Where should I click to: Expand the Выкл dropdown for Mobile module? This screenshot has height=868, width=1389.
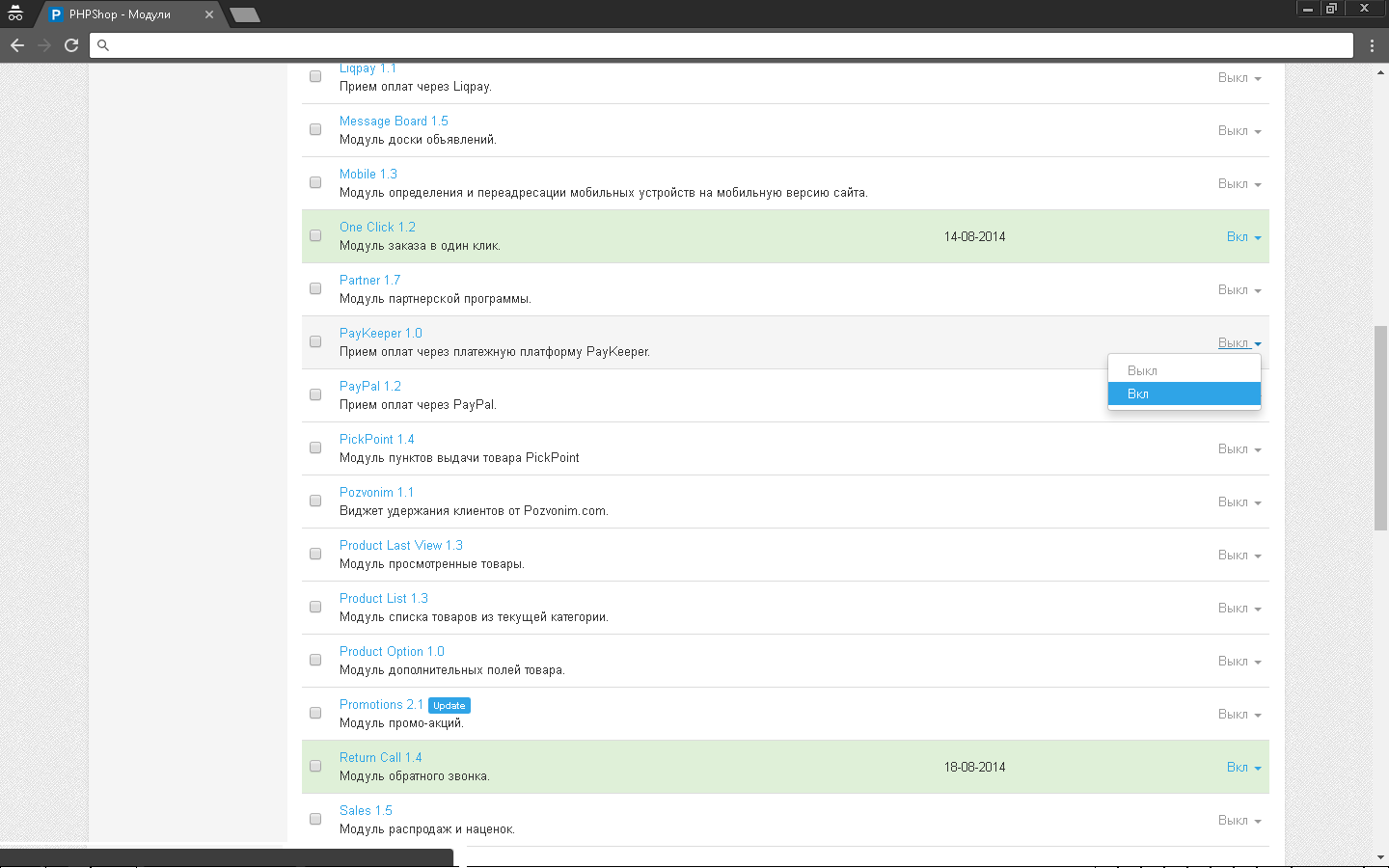[x=1239, y=184]
